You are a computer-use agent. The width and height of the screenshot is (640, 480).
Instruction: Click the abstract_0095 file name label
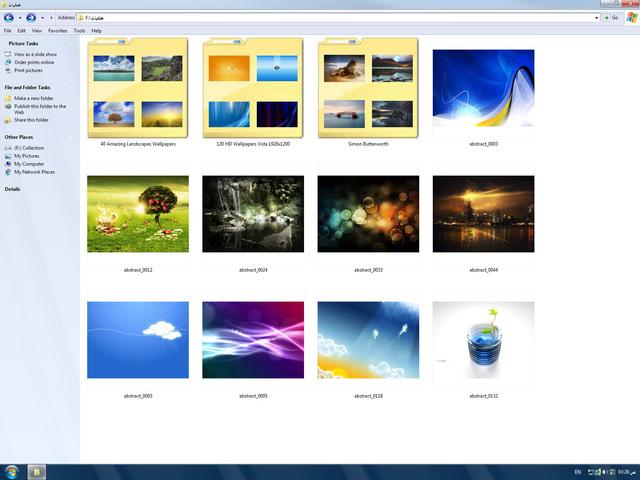click(x=253, y=396)
